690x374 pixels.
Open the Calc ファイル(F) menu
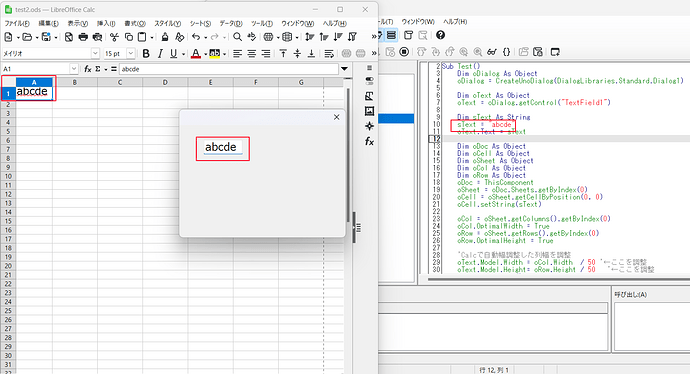pos(17,23)
